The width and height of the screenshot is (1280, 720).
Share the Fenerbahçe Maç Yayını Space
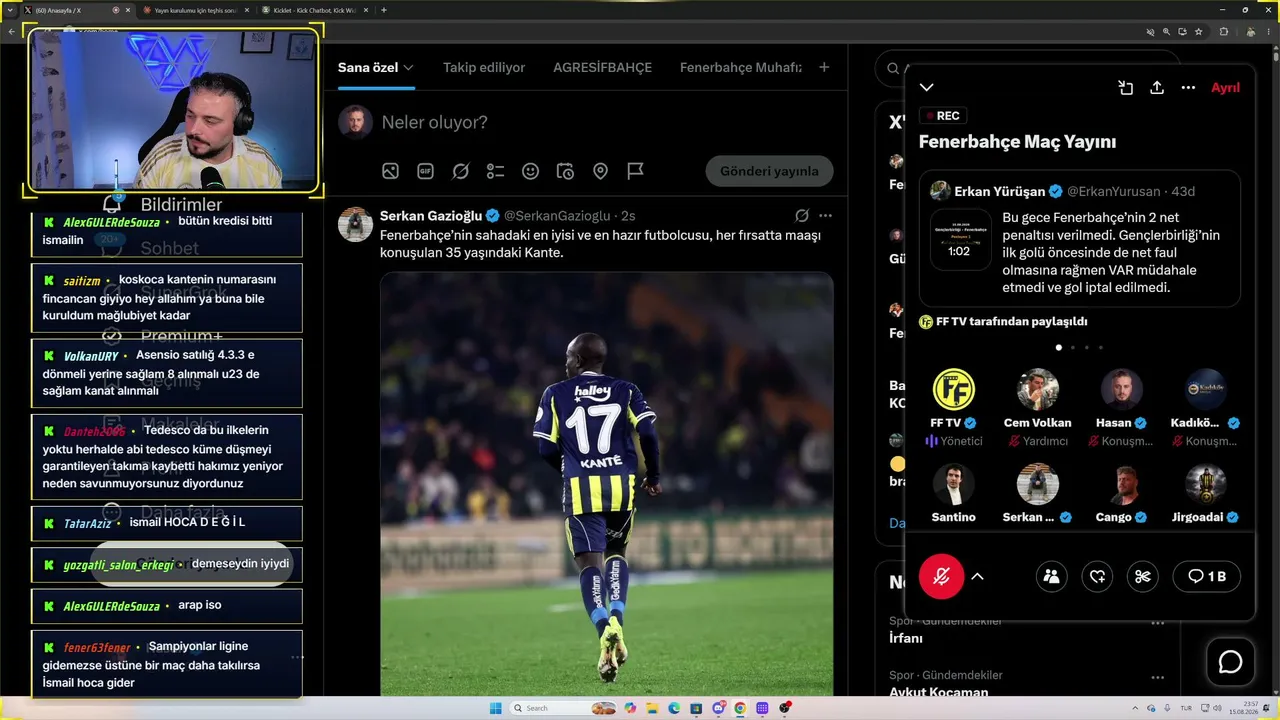tap(1157, 88)
